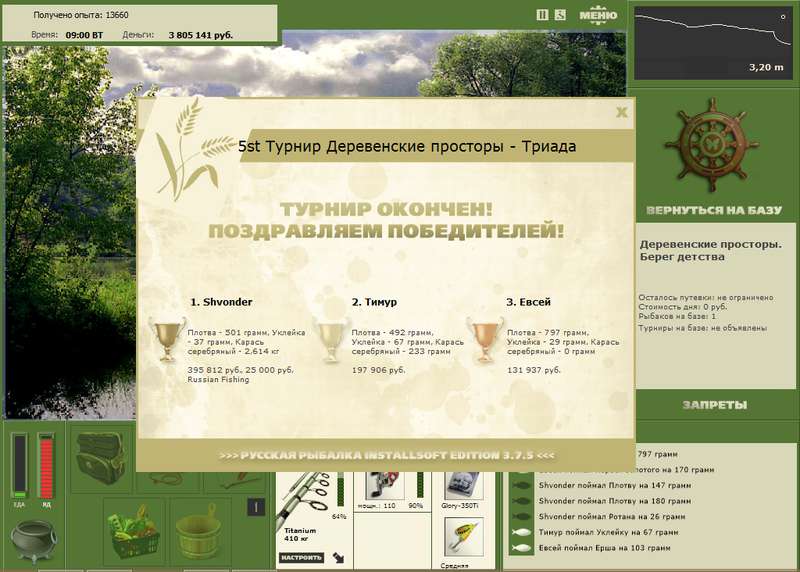The width and height of the screenshot is (800, 572).
Task: Click the location title 'Деревенские просторы. Берег детства'
Action: pyautogui.click(x=711, y=251)
